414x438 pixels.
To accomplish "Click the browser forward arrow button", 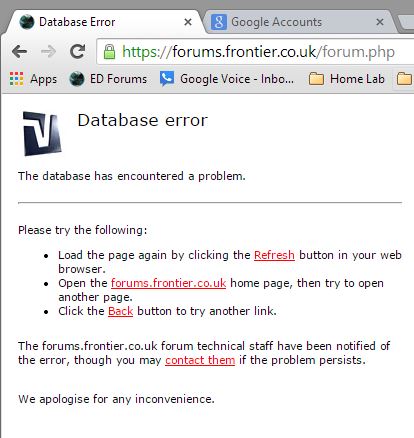I will [x=49, y=51].
